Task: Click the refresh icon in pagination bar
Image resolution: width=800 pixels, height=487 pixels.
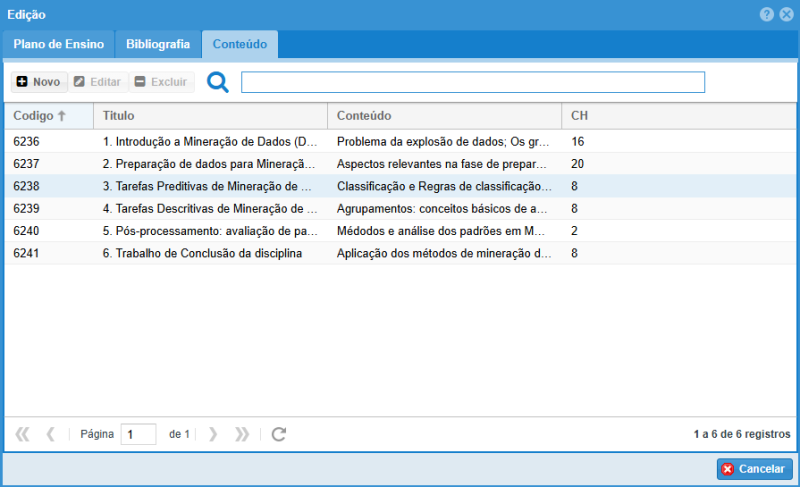Action: pyautogui.click(x=279, y=434)
